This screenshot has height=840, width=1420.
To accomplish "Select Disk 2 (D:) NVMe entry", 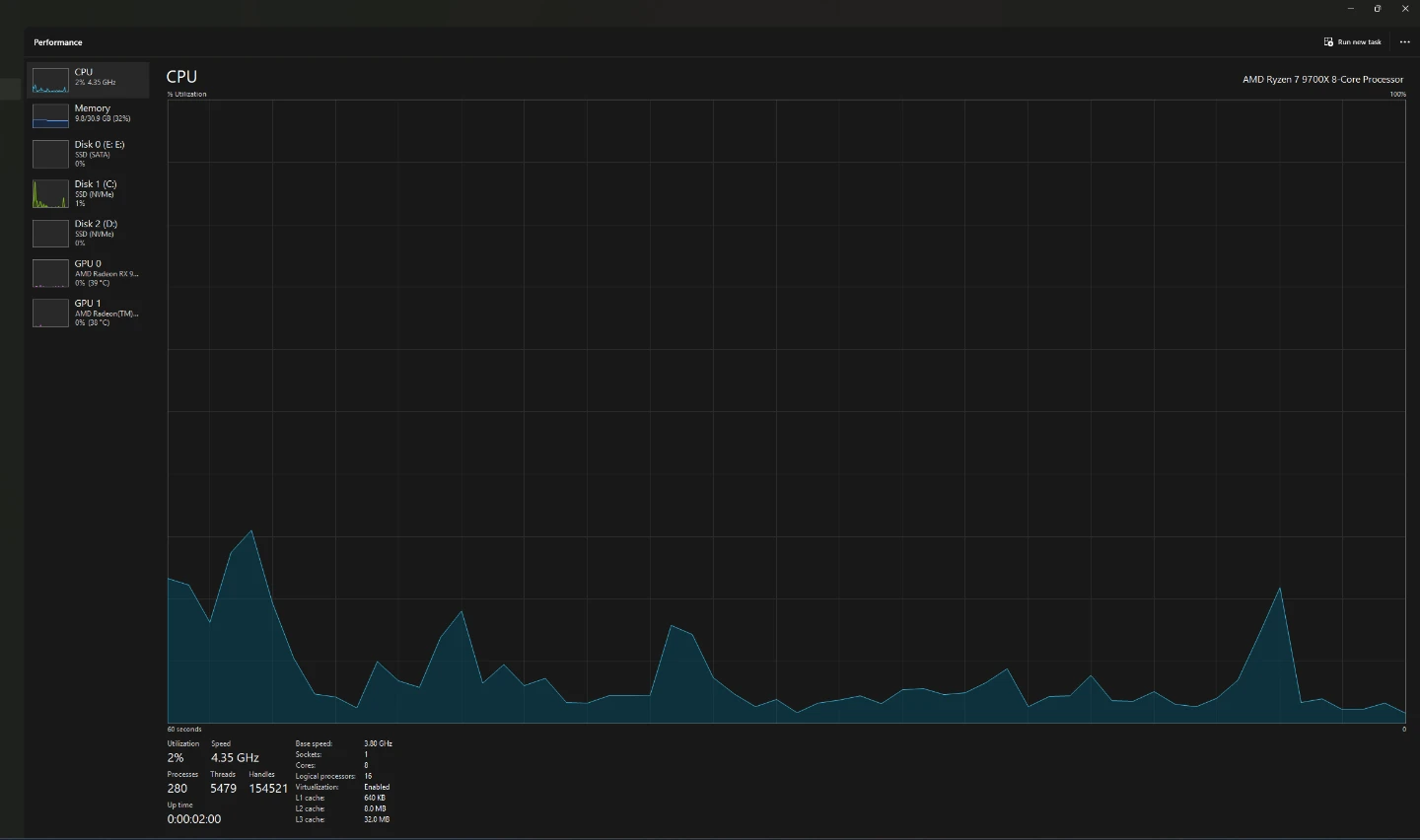I will click(x=88, y=233).
